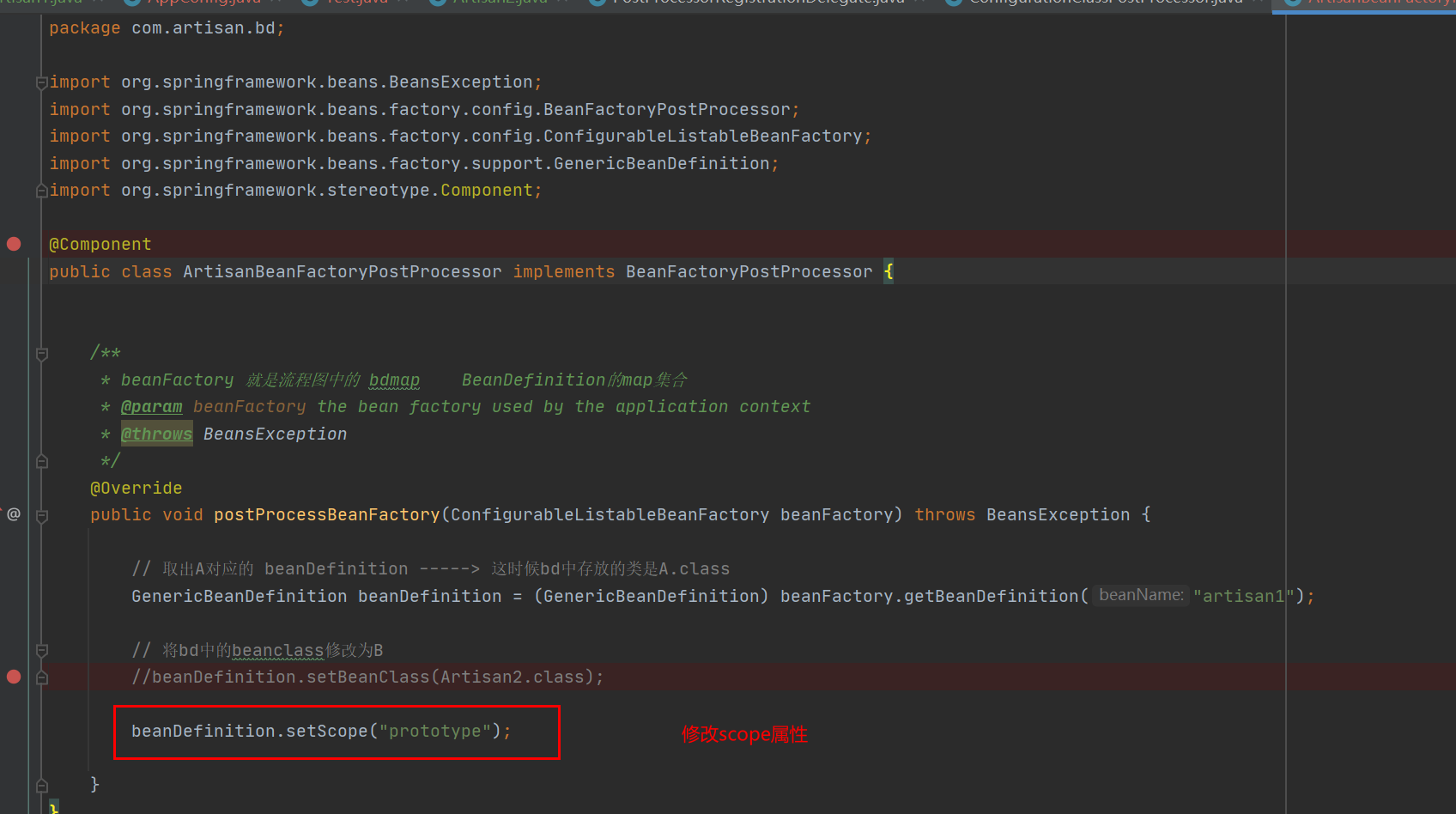Viewport: 1456px width, 814px height.
Task: Click the @Override annotation
Action: (136, 489)
